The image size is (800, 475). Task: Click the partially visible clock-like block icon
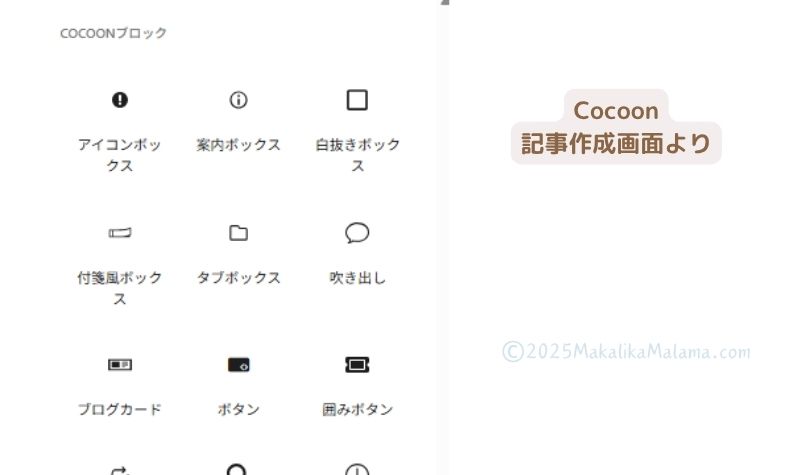click(357, 469)
